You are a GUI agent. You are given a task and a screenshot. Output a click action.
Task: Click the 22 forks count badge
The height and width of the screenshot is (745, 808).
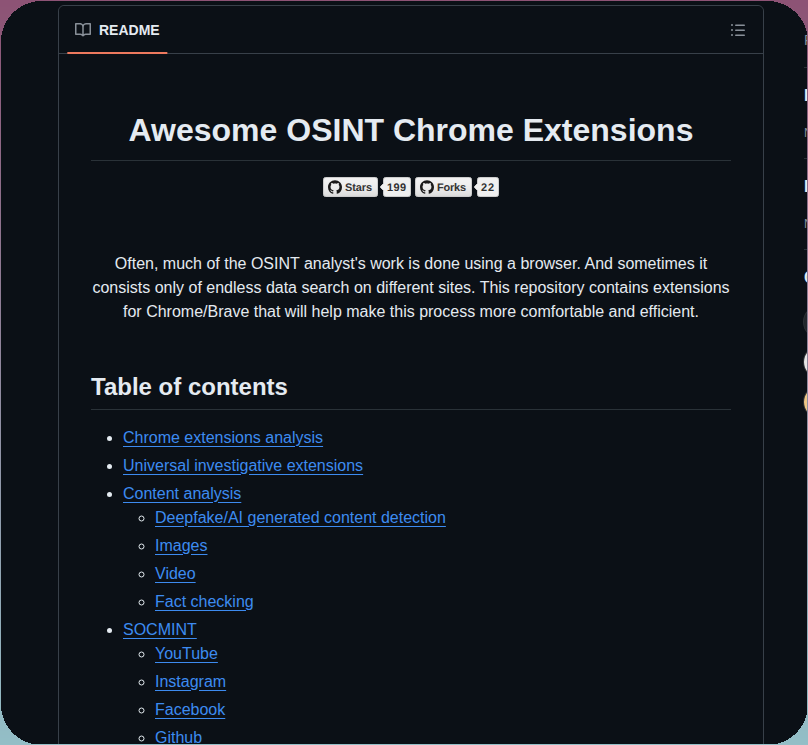[487, 188]
